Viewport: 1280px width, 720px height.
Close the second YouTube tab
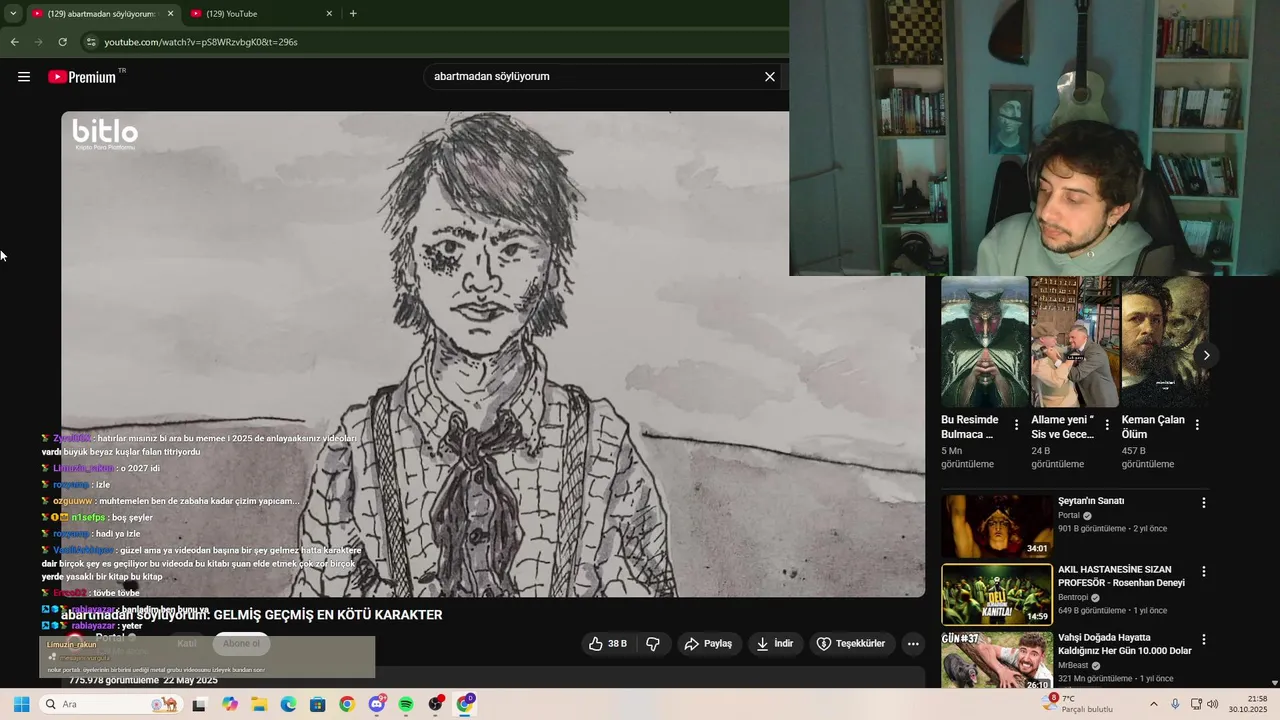pos(329,13)
